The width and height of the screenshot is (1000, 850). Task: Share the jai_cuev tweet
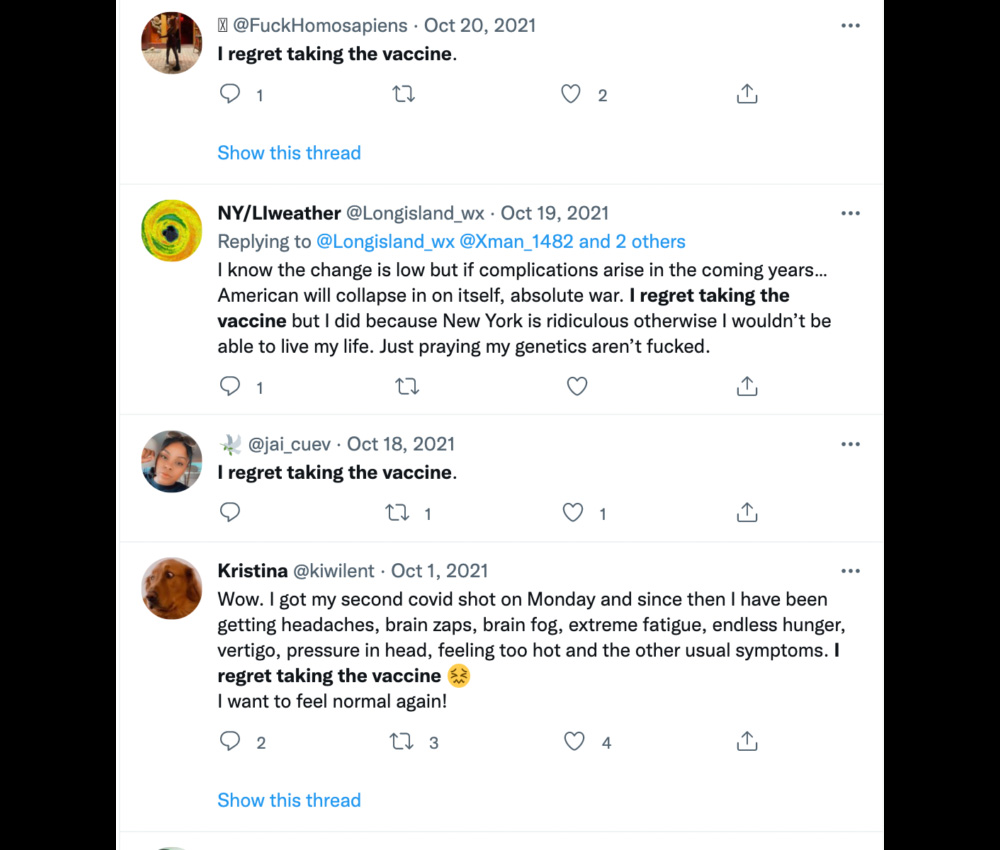pyautogui.click(x=746, y=513)
